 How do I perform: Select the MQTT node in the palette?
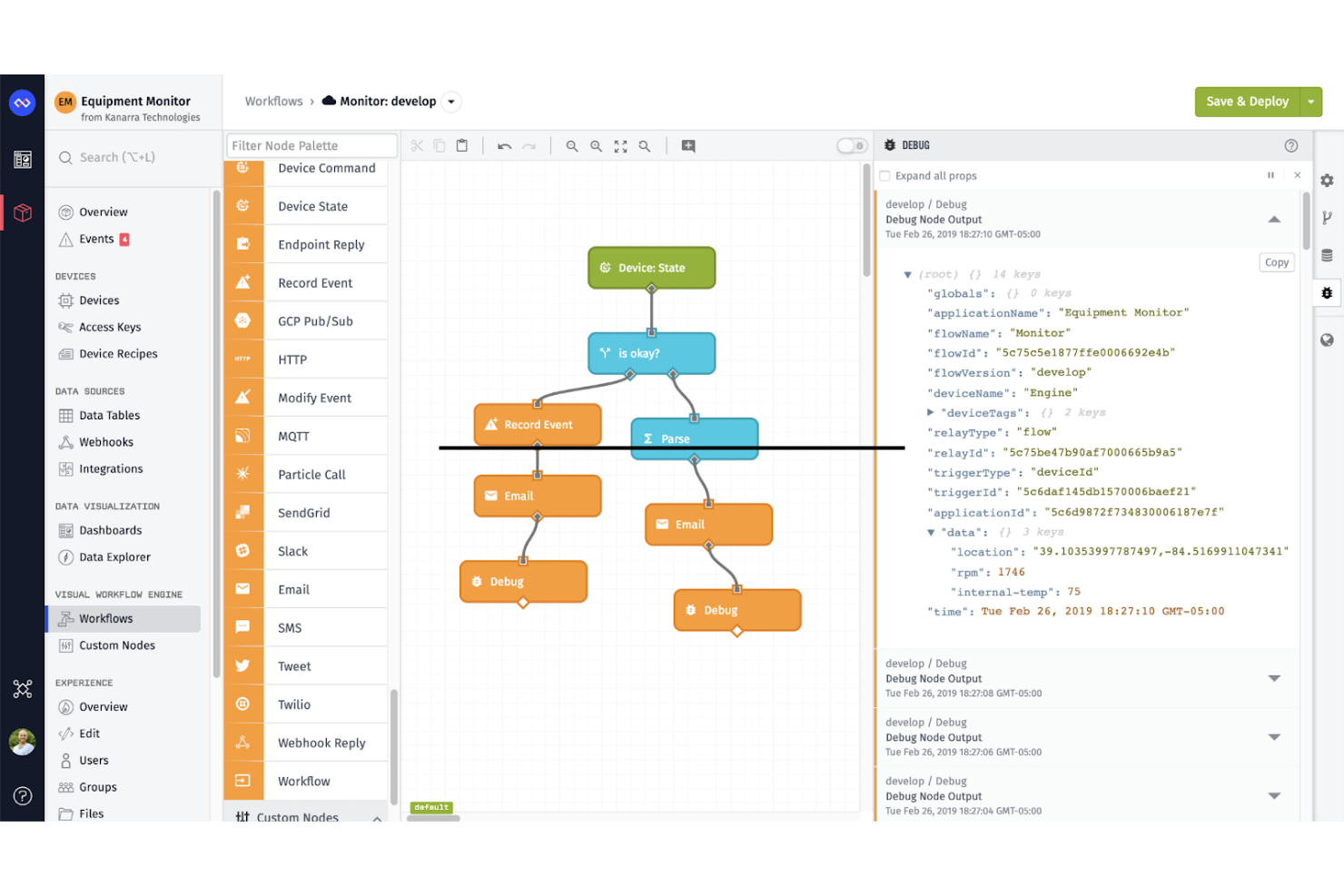coord(293,436)
